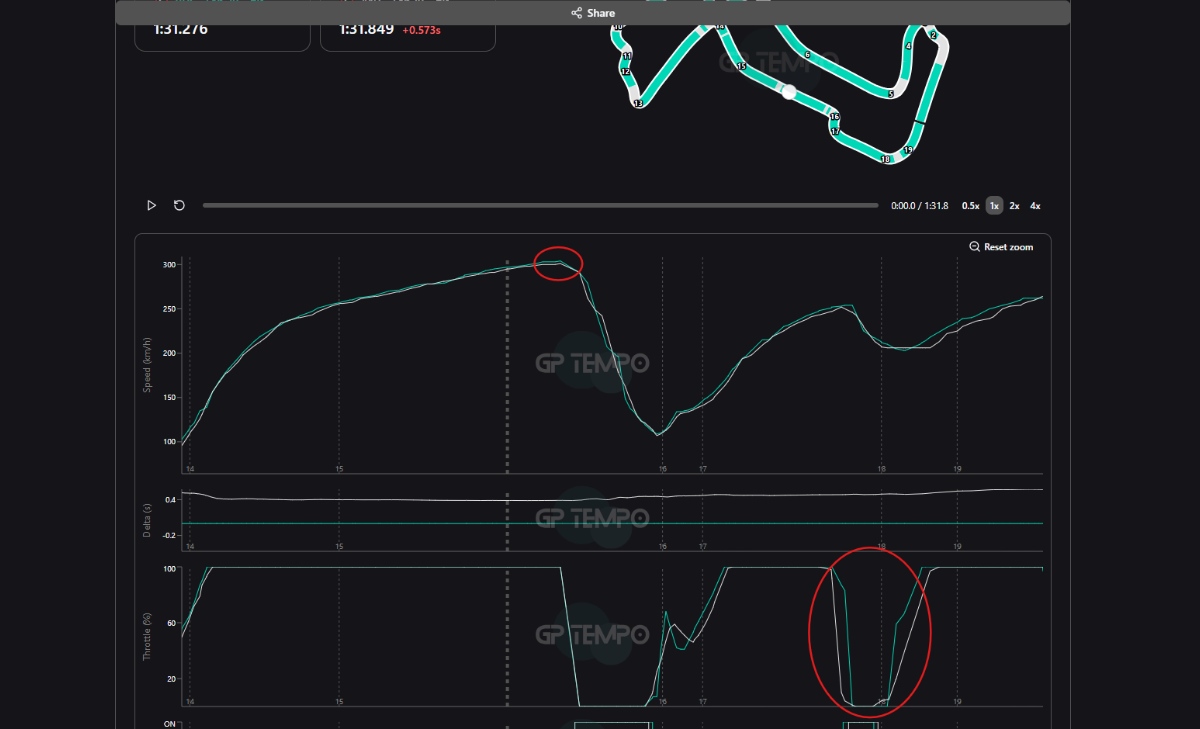This screenshot has height=729, width=1200.
Task: Click turn 11 marker on the track map
Action: coord(626,56)
